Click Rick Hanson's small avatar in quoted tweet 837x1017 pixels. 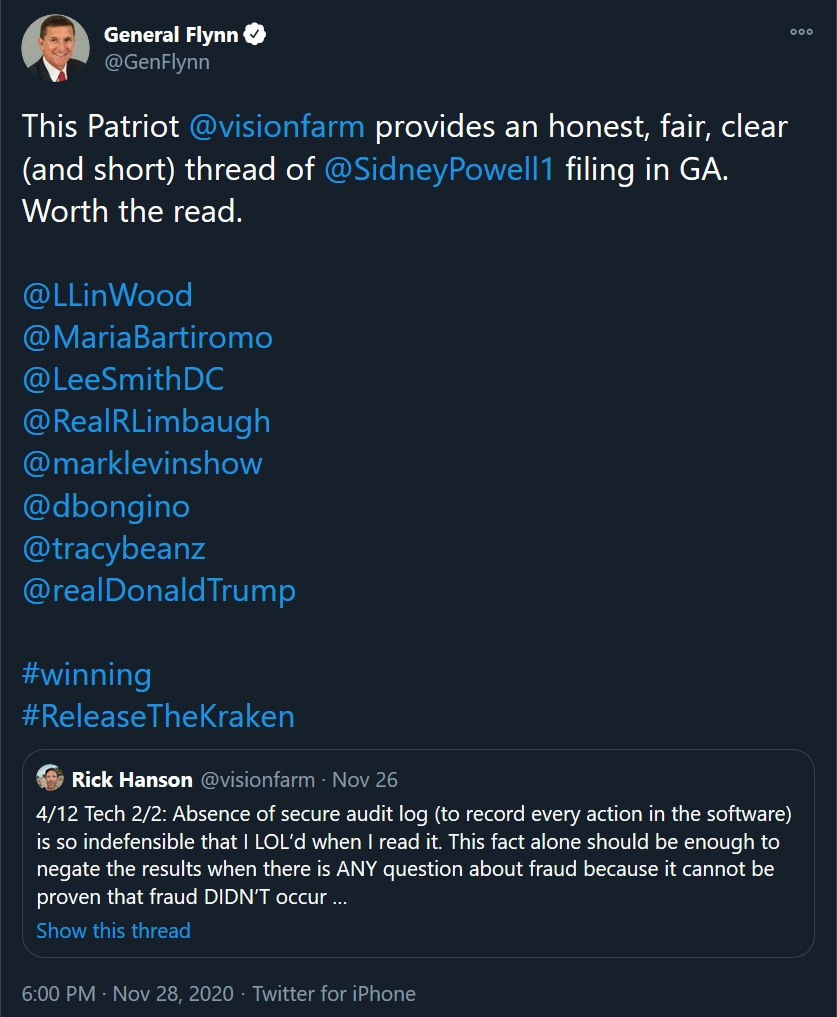pyautogui.click(x=50, y=779)
